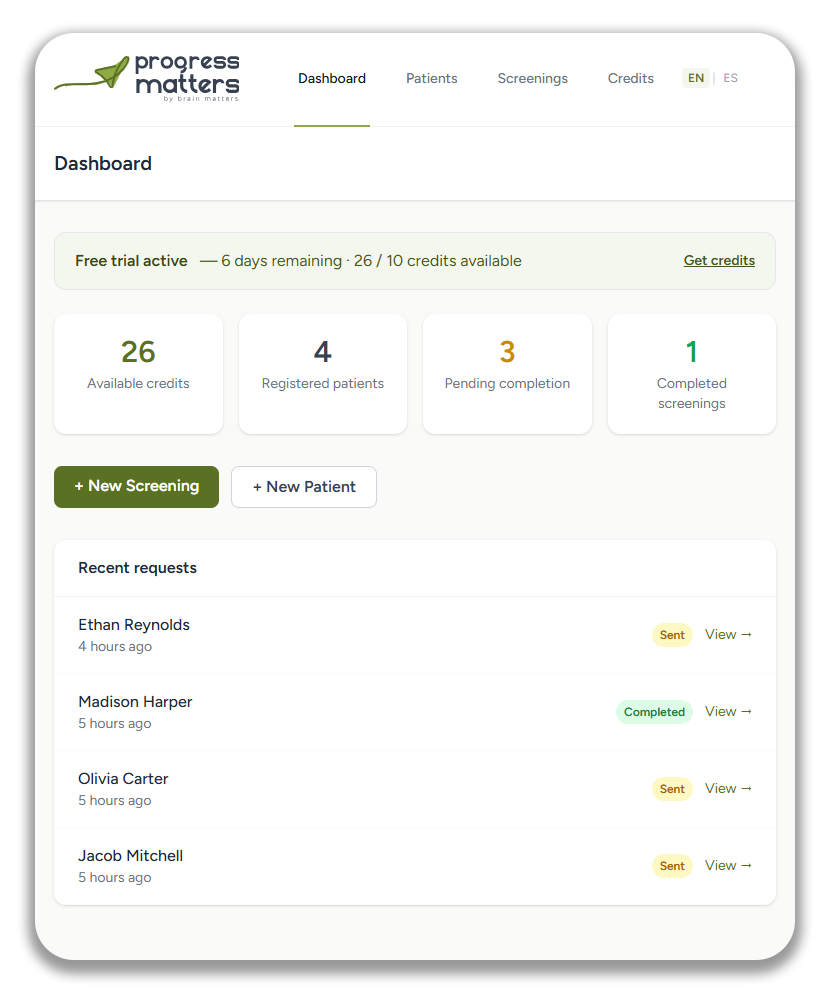This screenshot has width=830, height=997.
Task: Go to the Patients tab
Action: [x=432, y=78]
